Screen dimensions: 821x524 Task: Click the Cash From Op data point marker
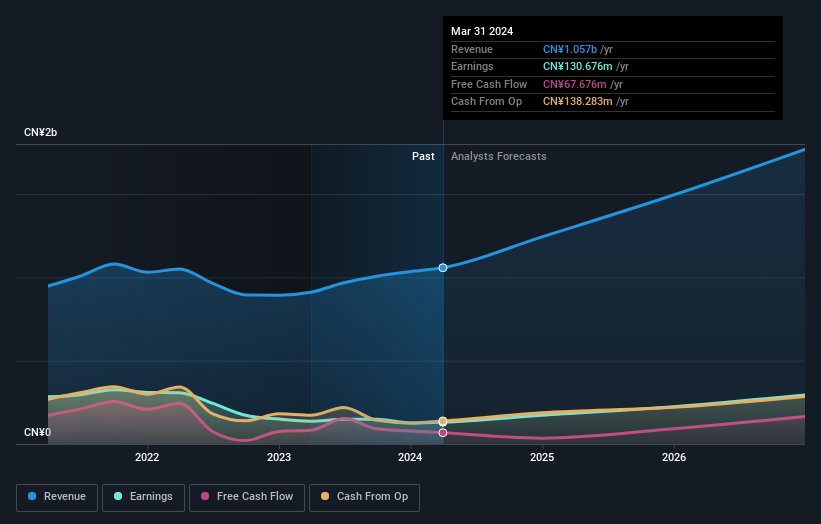tap(443, 421)
